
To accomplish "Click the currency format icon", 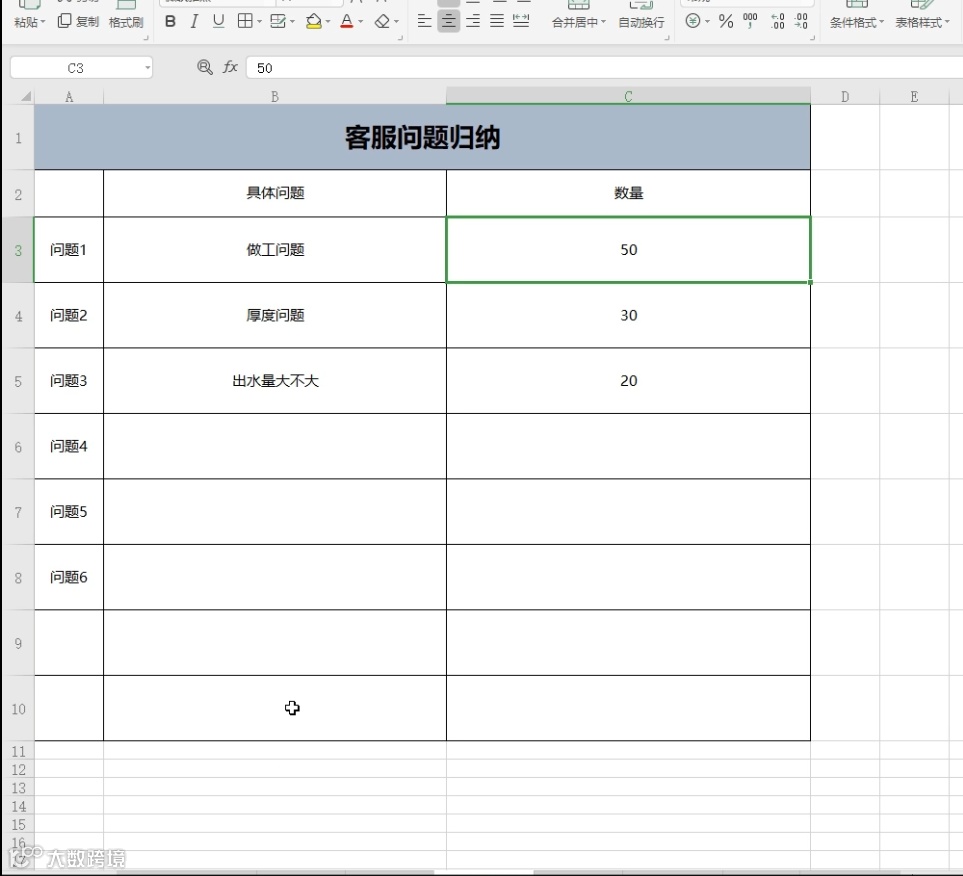I will pyautogui.click(x=692, y=22).
